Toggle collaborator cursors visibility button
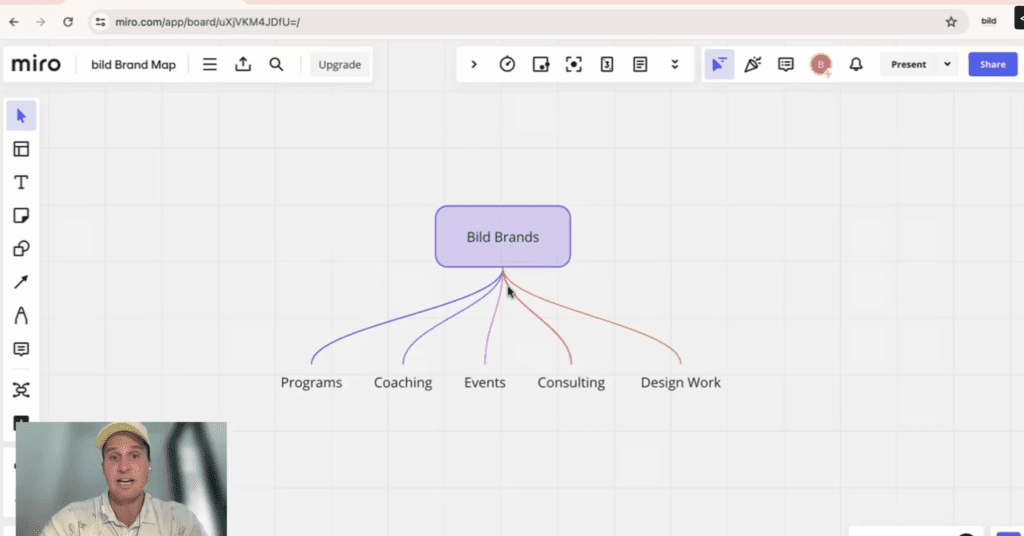1024x536 pixels. [x=719, y=64]
